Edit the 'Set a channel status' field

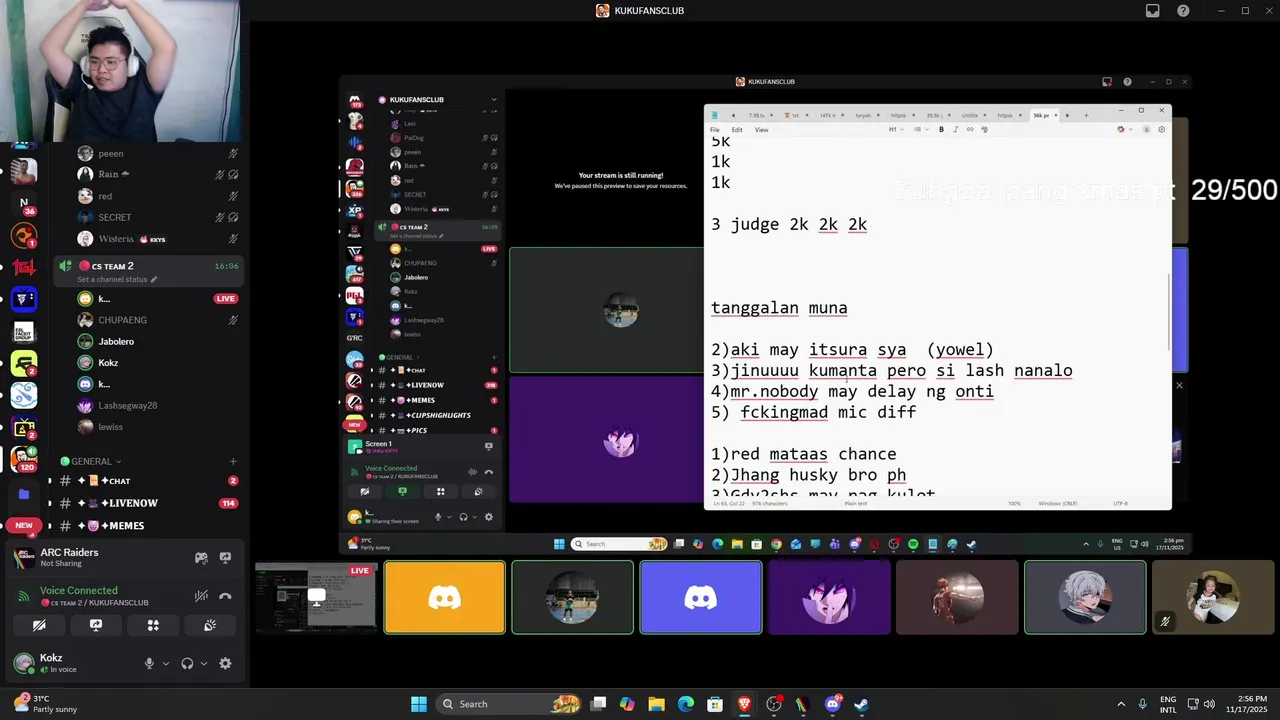117,279
